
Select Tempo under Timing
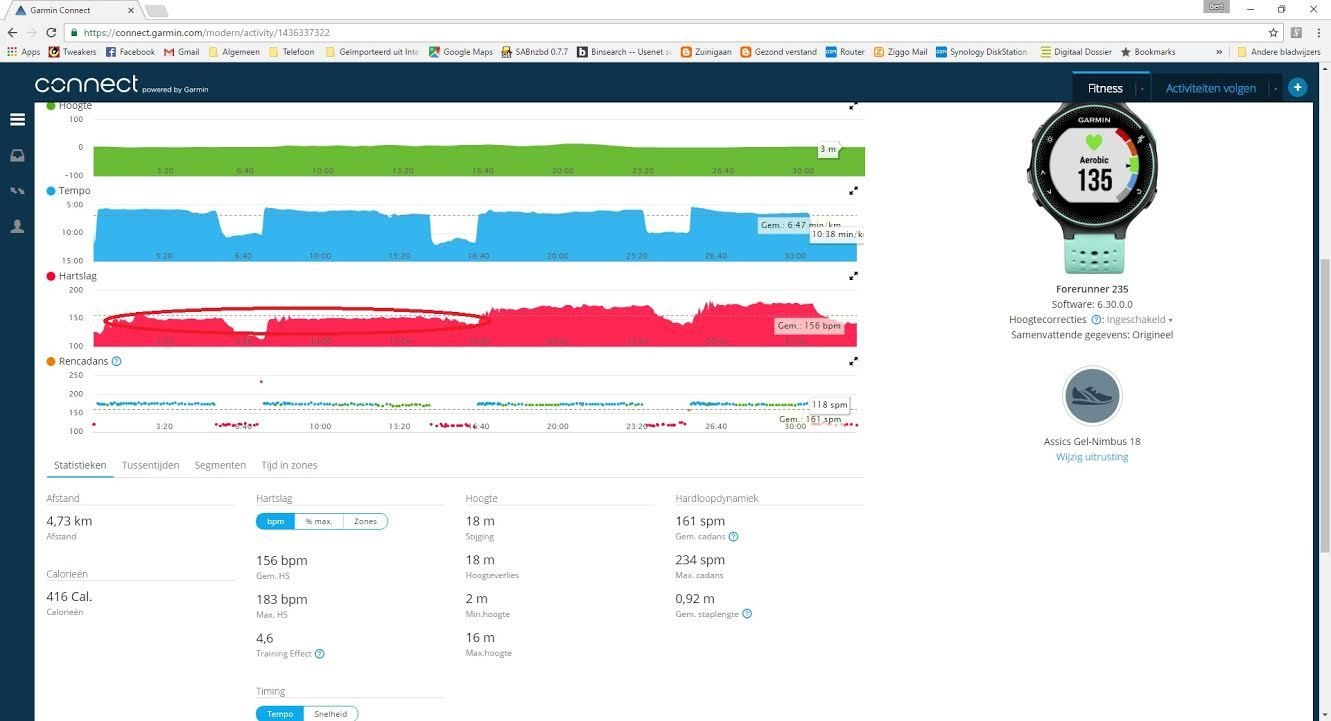280,714
